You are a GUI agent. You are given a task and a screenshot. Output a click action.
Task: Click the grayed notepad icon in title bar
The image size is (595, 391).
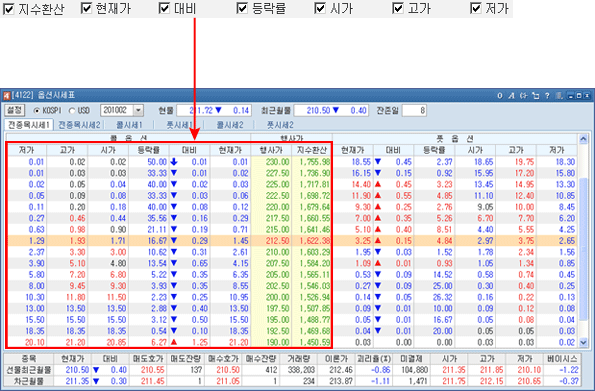tap(559, 96)
